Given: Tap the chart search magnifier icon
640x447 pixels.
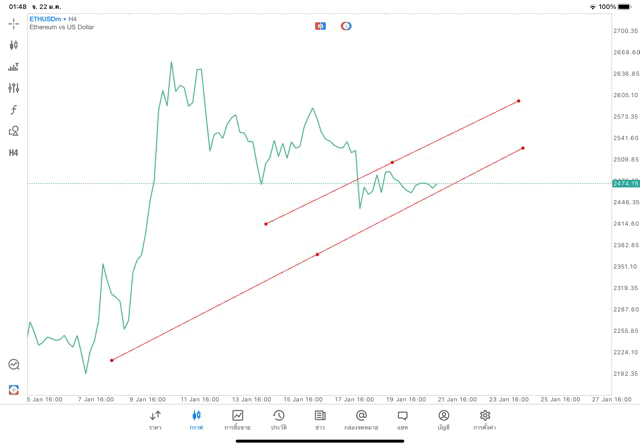Looking at the screenshot, I should coord(14,365).
